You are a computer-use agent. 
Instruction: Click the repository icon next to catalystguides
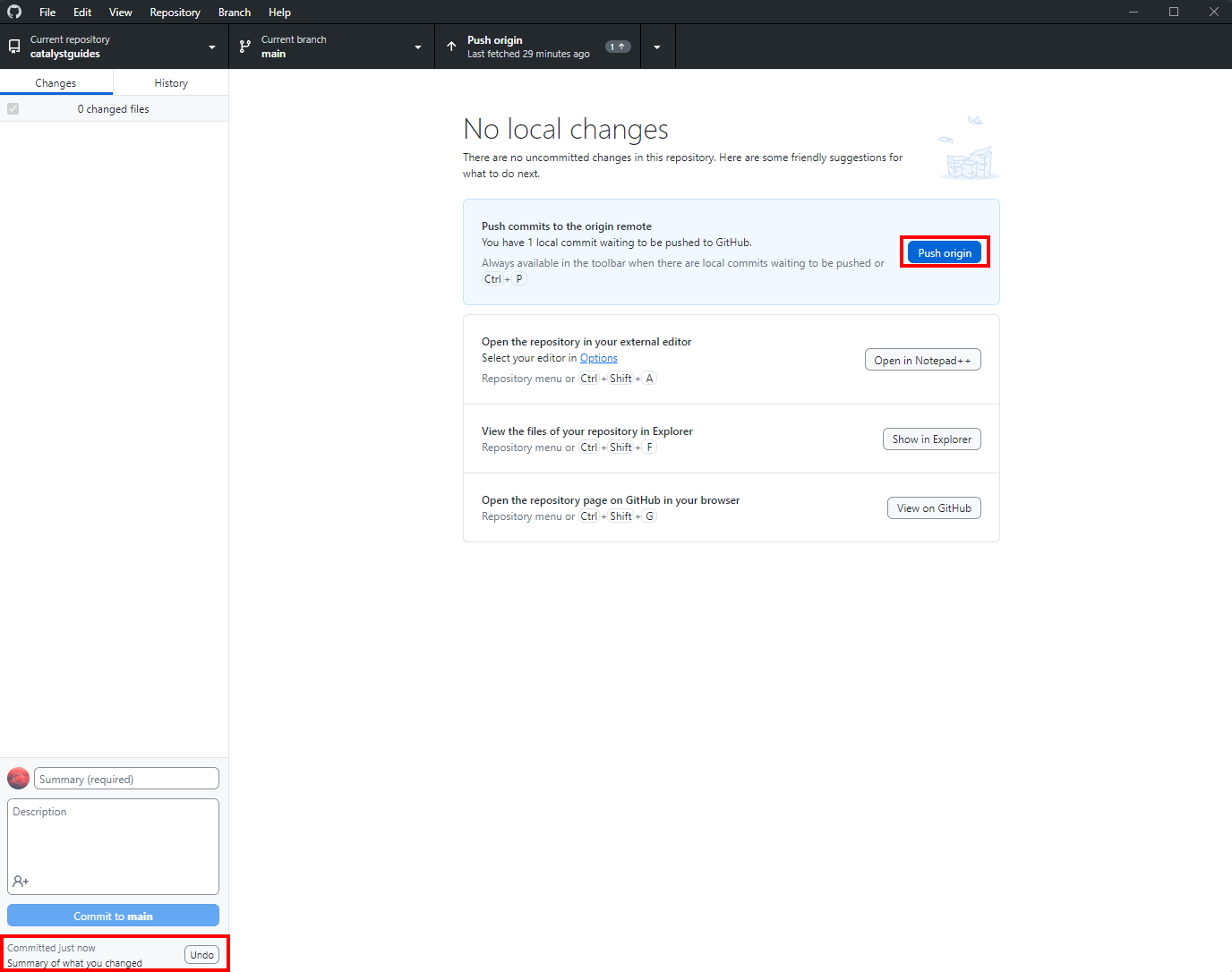coord(14,47)
